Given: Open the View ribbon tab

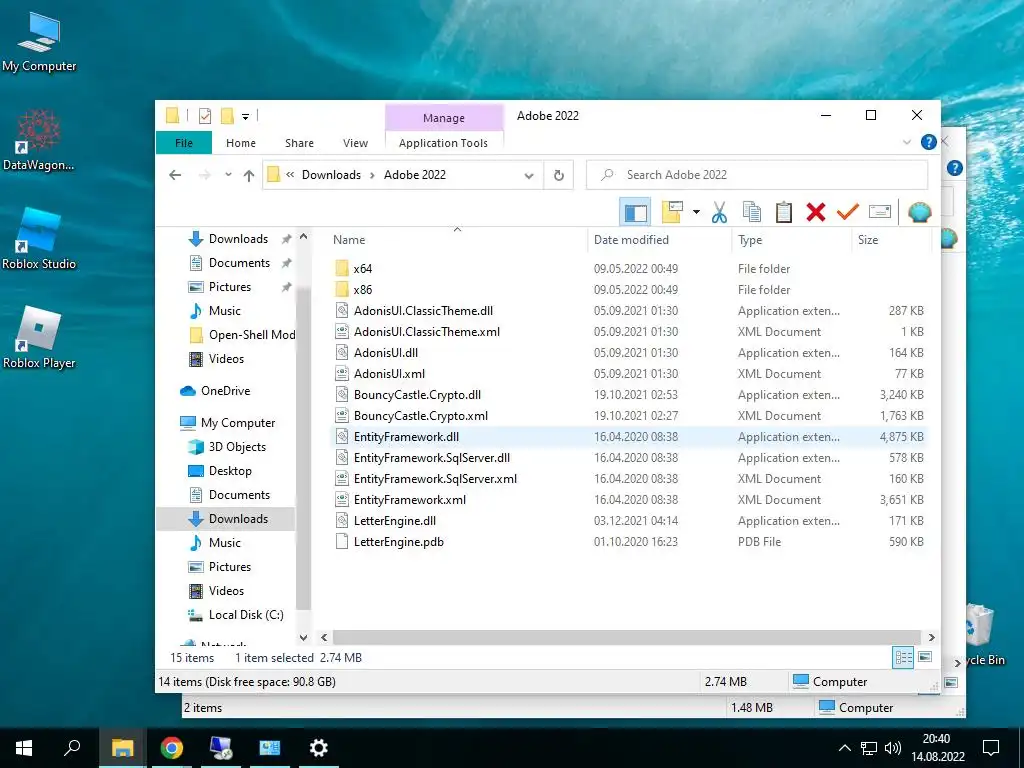Looking at the screenshot, I should (x=355, y=143).
